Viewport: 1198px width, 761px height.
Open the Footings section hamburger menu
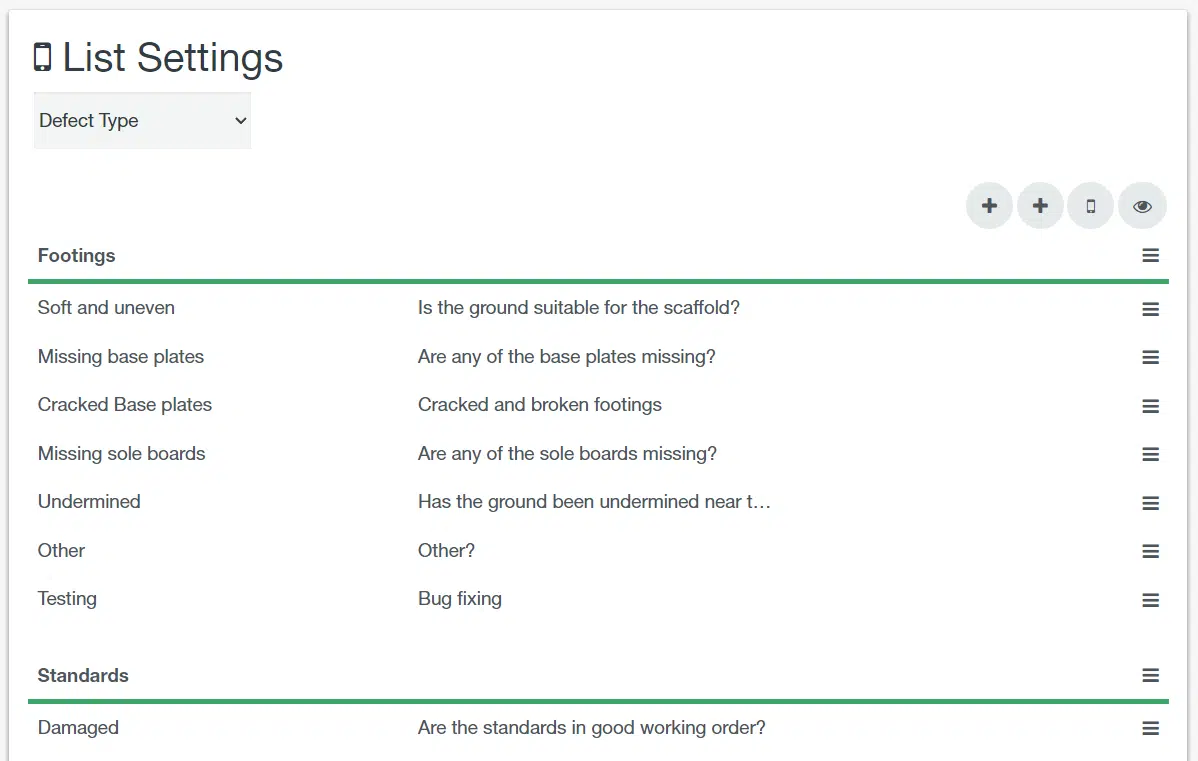point(1150,256)
